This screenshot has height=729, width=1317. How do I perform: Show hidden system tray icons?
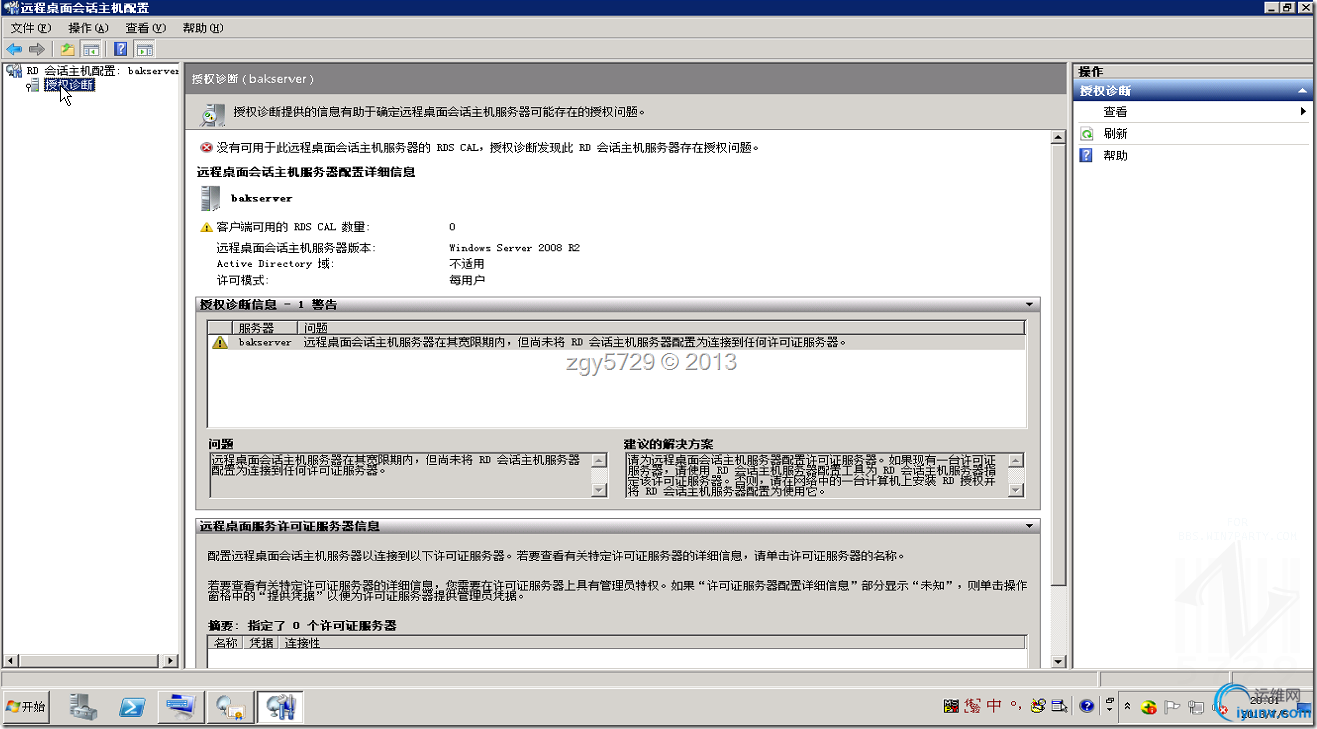coord(1128,707)
